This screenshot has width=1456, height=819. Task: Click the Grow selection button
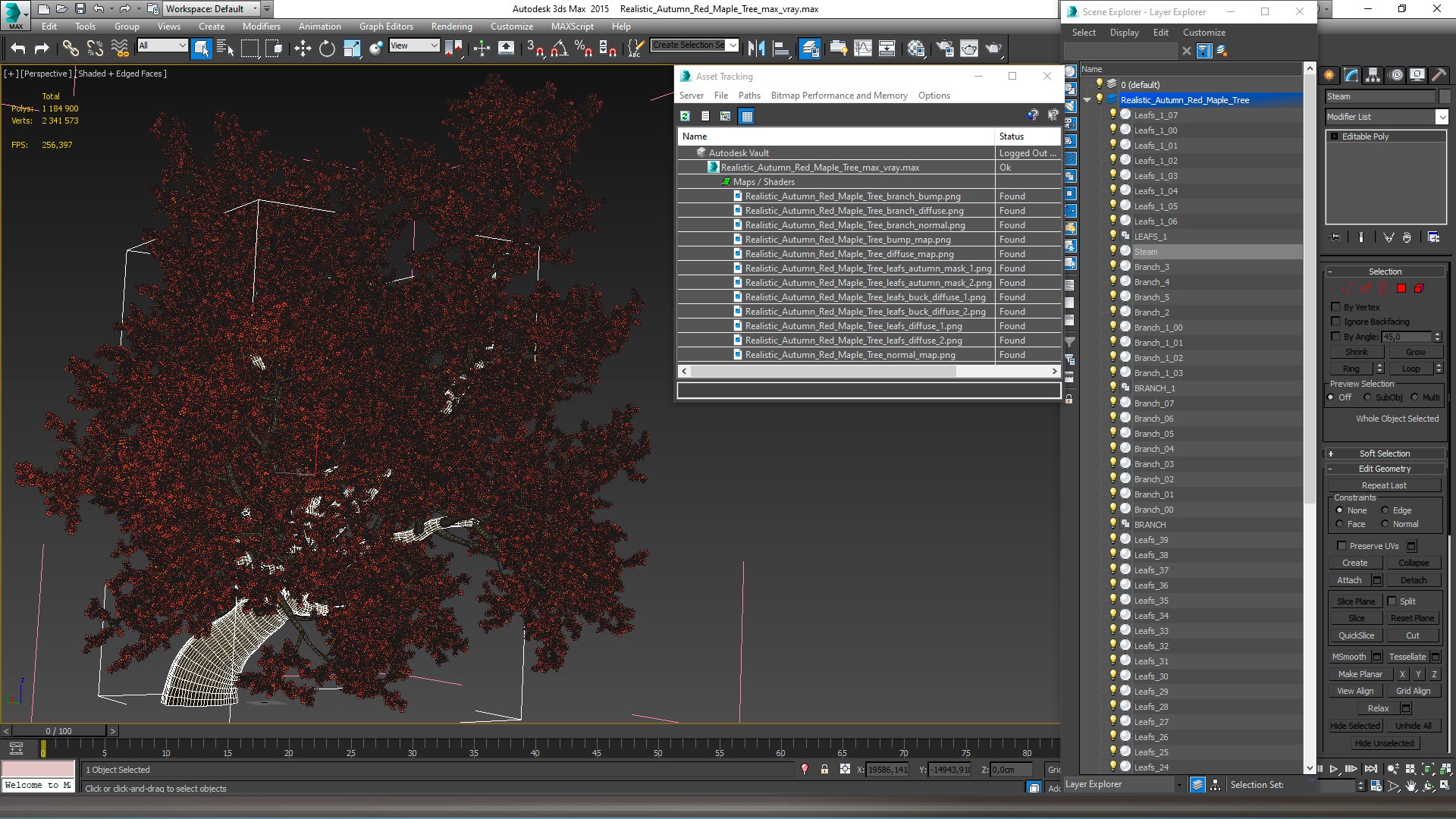[x=1415, y=352]
